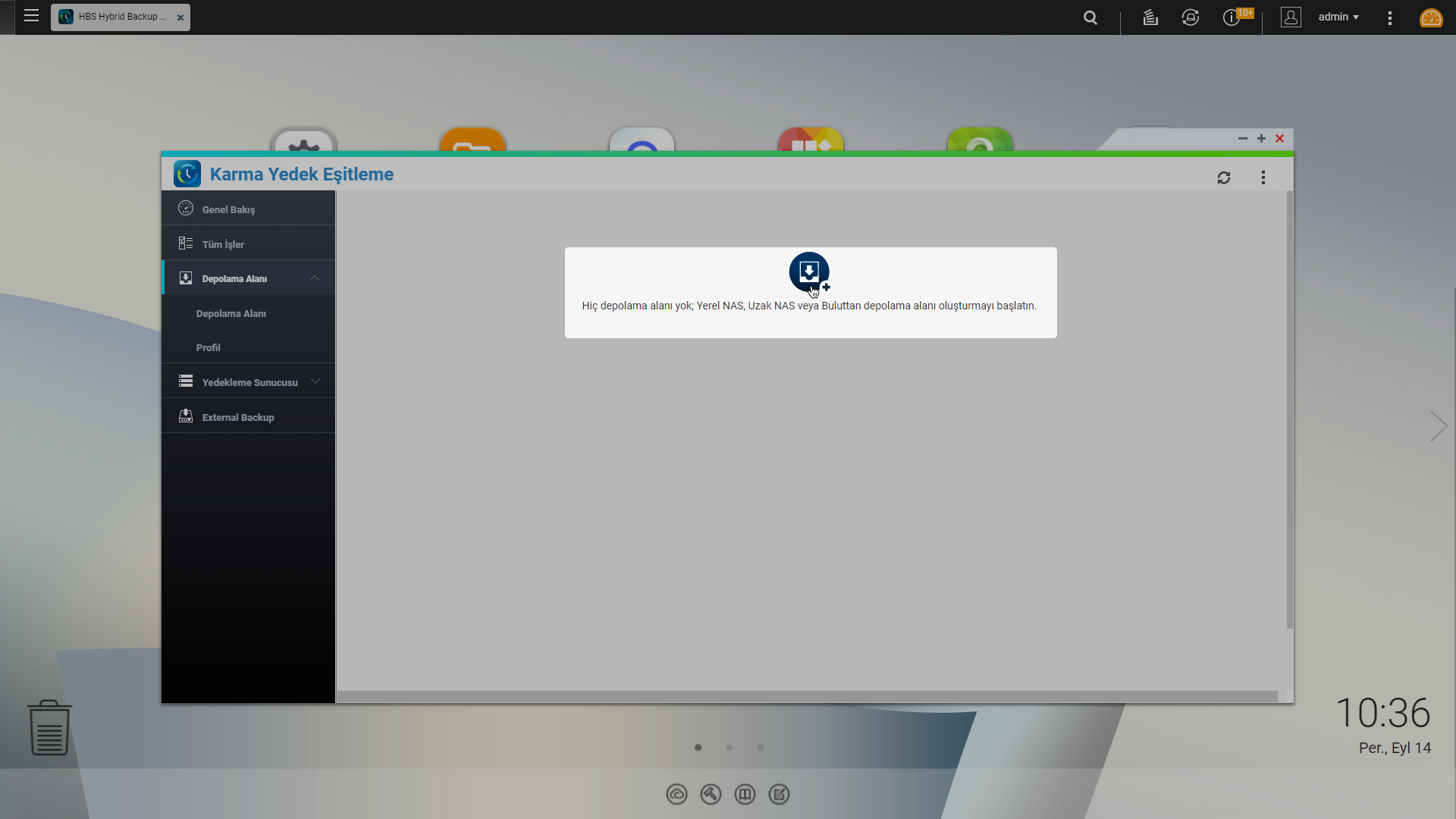This screenshot has height=819, width=1456.
Task: Open the app's three-dot options menu
Action: (x=1263, y=177)
